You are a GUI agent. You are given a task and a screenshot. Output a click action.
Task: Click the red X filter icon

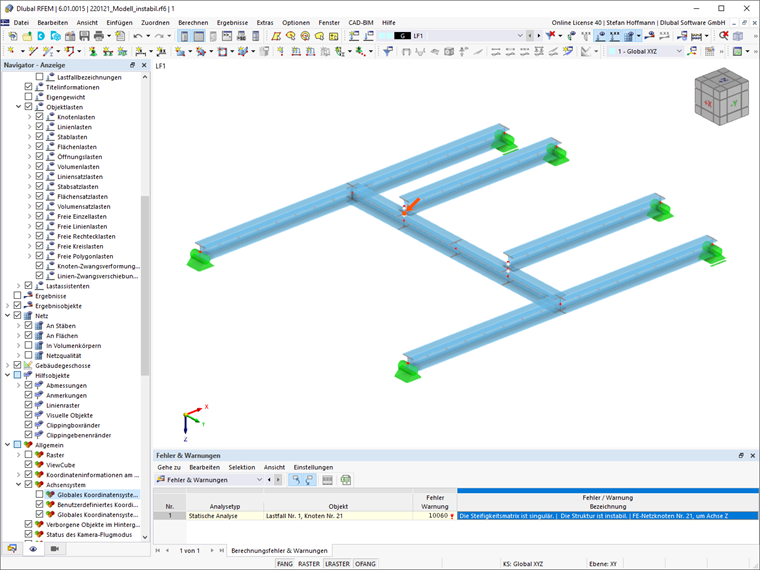(550, 35)
